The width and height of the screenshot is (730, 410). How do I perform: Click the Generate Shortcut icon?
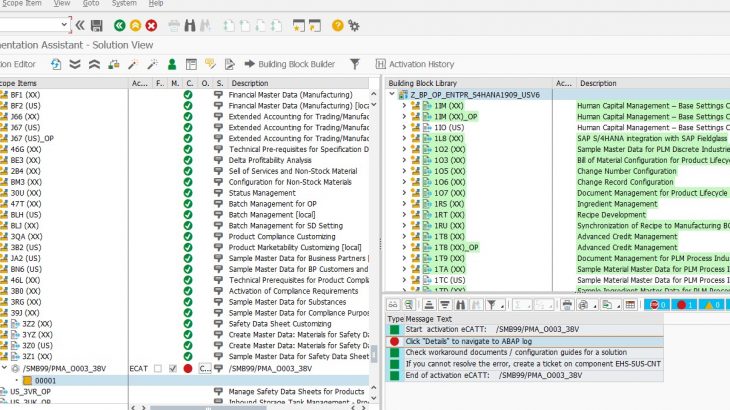(x=315, y=26)
